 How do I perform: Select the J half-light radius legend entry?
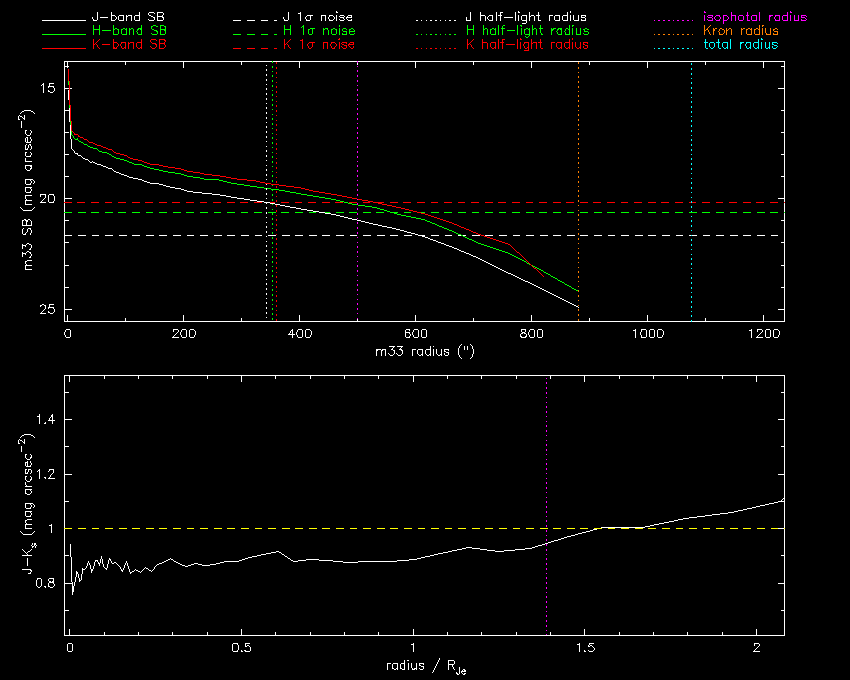tap(526, 18)
